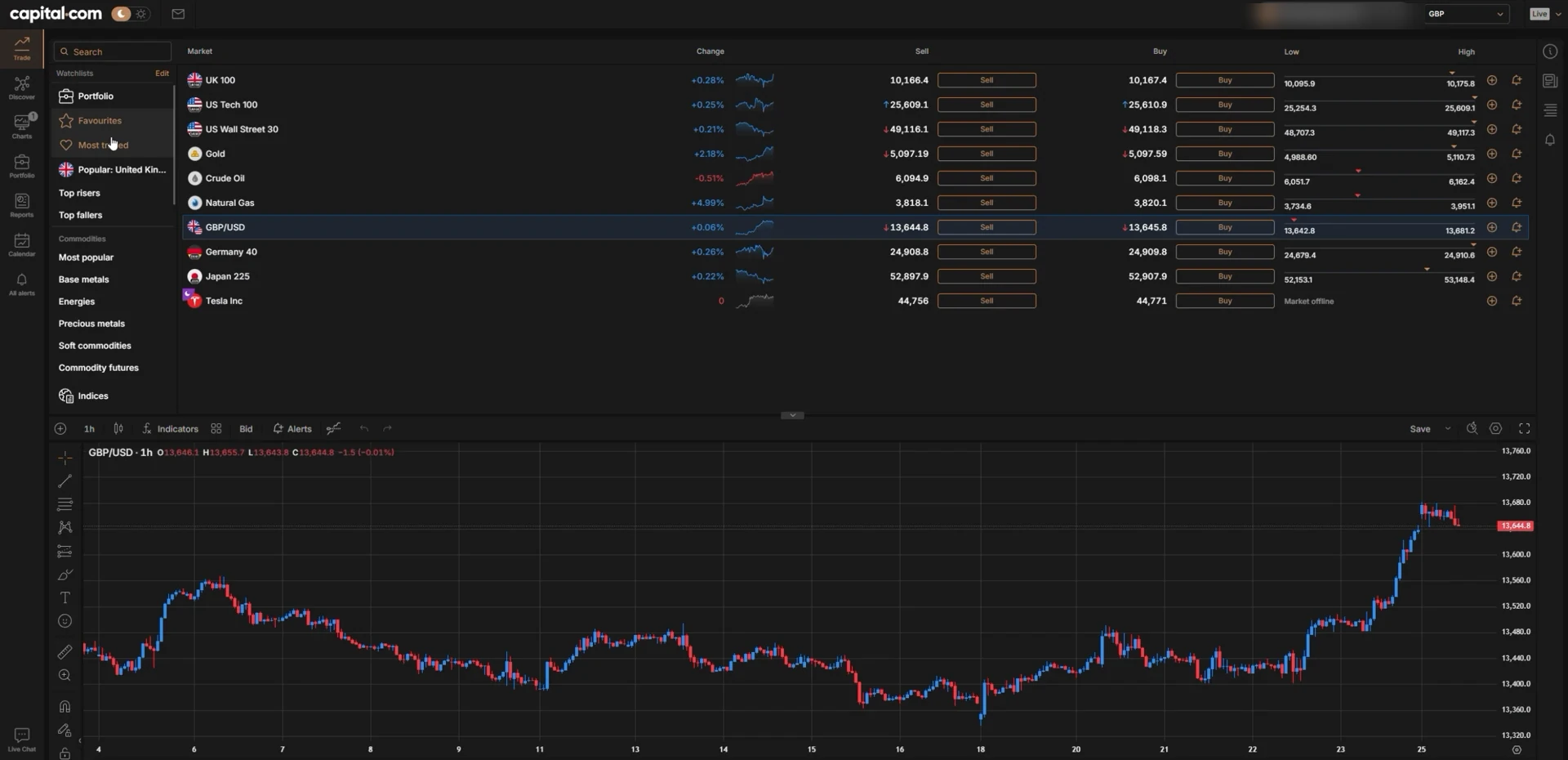Open candlestick chart type selector
Image resolution: width=1568 pixels, height=760 pixels.
click(x=118, y=428)
